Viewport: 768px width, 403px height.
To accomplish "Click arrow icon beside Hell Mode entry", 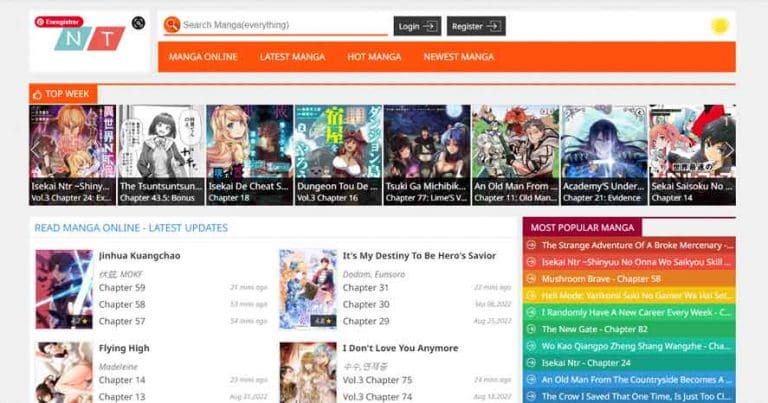I will point(531,295).
